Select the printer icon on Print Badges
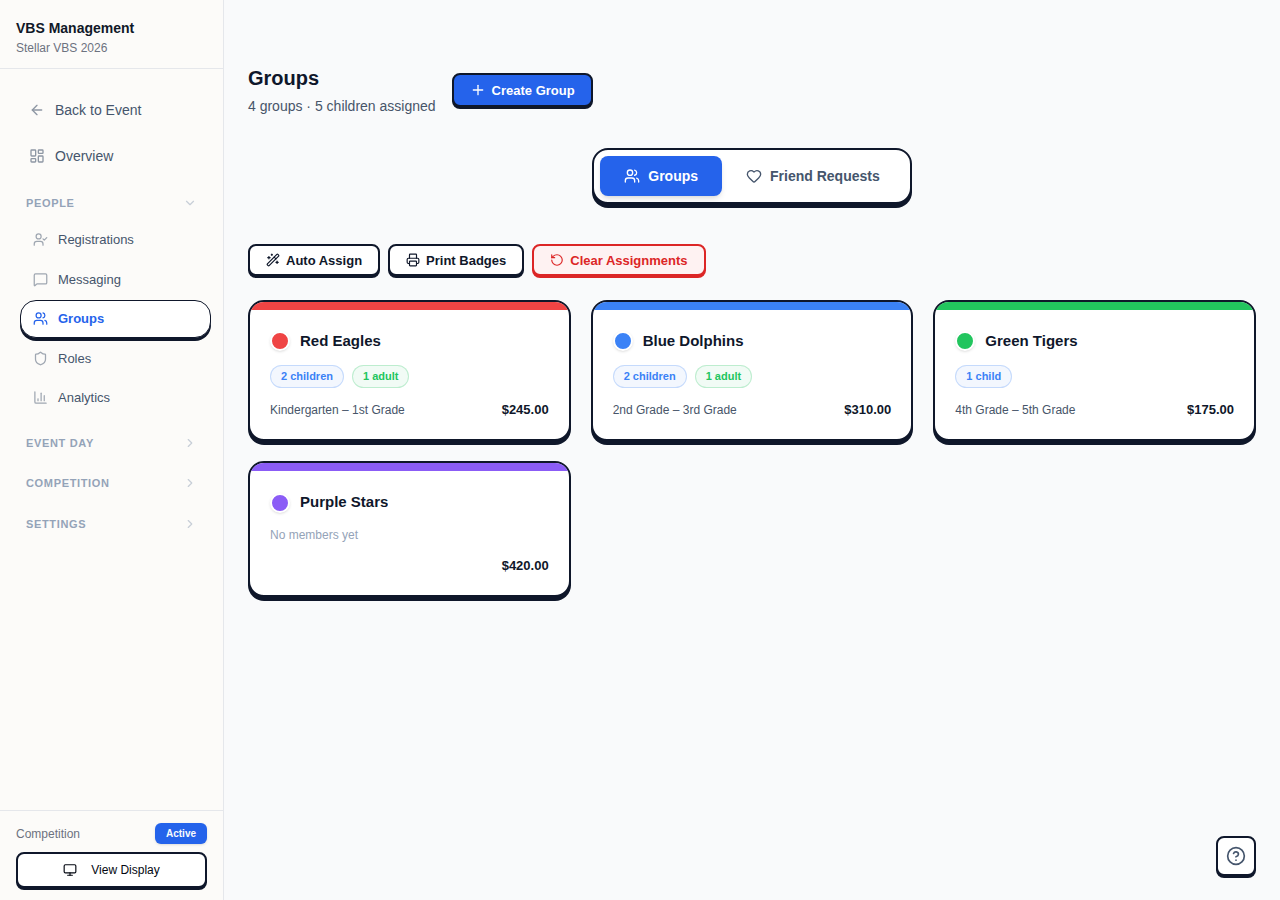 (x=413, y=260)
